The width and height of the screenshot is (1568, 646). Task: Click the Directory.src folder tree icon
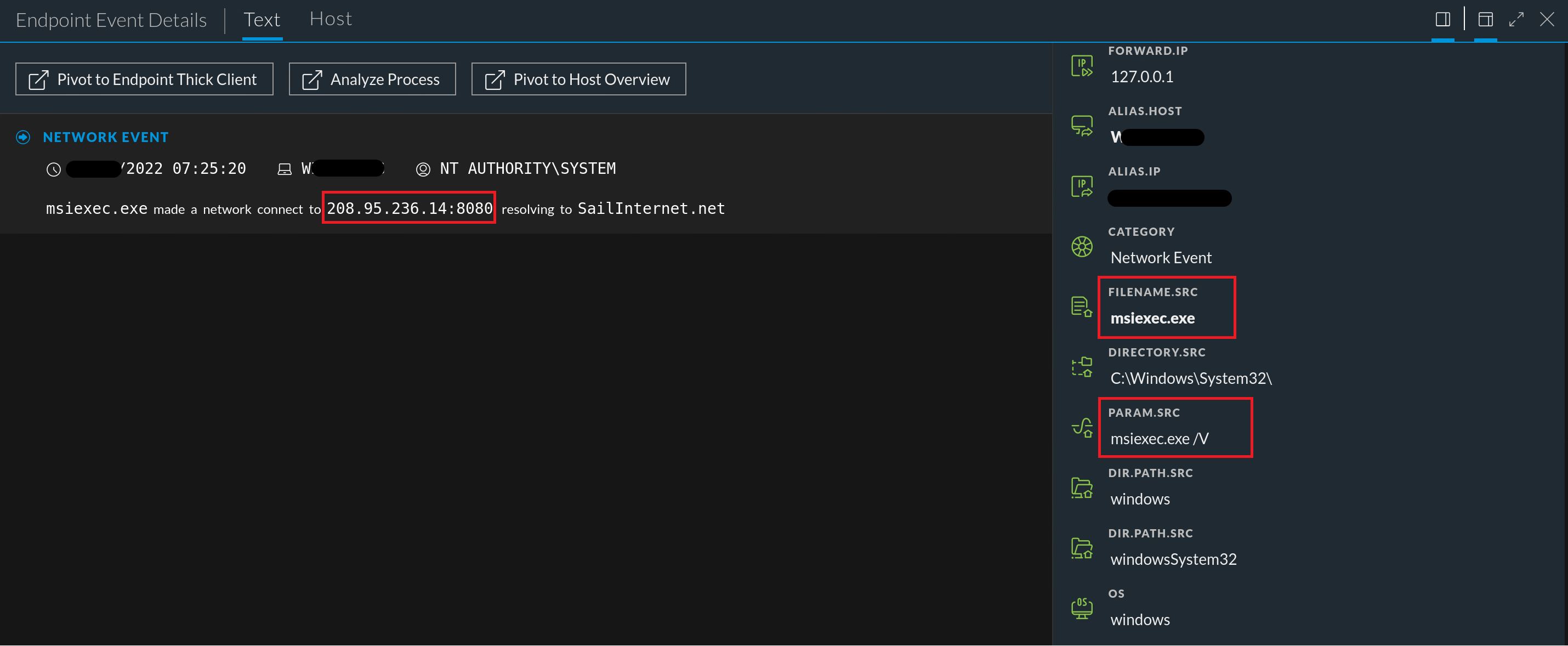tap(1082, 367)
